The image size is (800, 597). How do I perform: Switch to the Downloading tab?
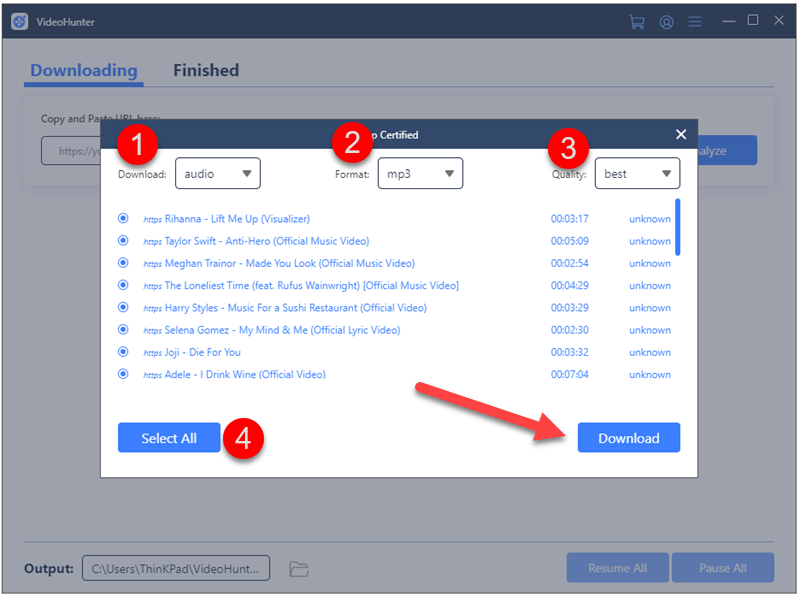[84, 70]
